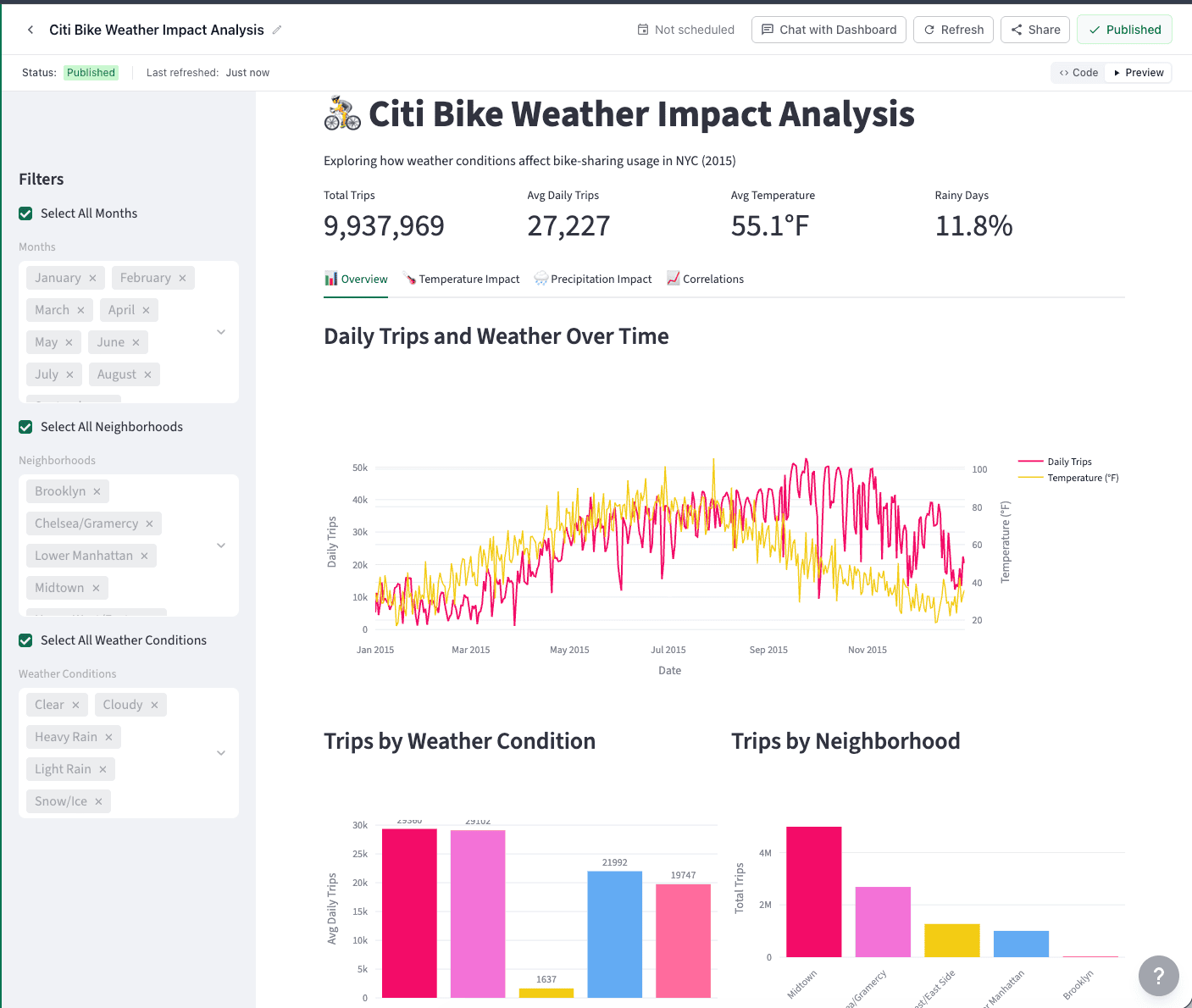Expand the Weather Conditions filter list
Screen dimensions: 1192x1008
click(x=221, y=753)
